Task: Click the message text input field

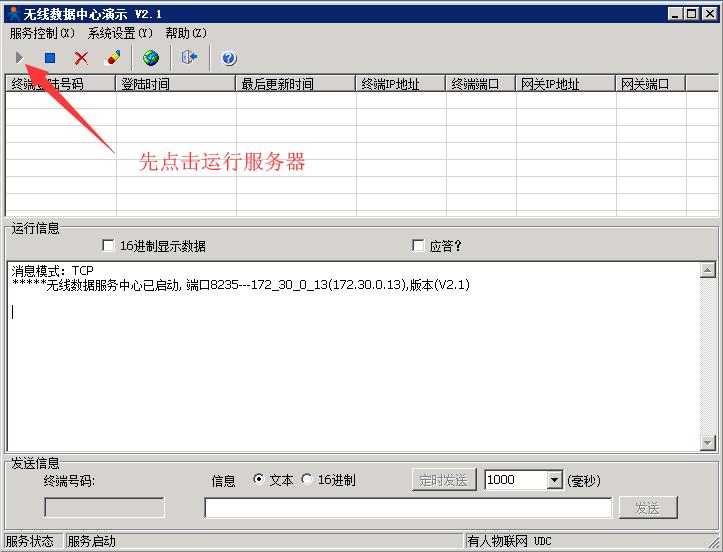Action: pos(408,508)
